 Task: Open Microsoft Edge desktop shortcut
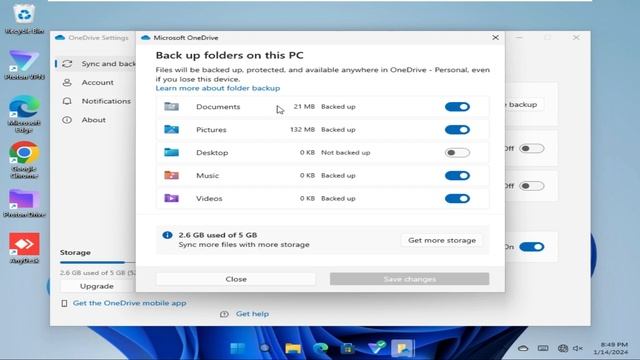(24, 114)
